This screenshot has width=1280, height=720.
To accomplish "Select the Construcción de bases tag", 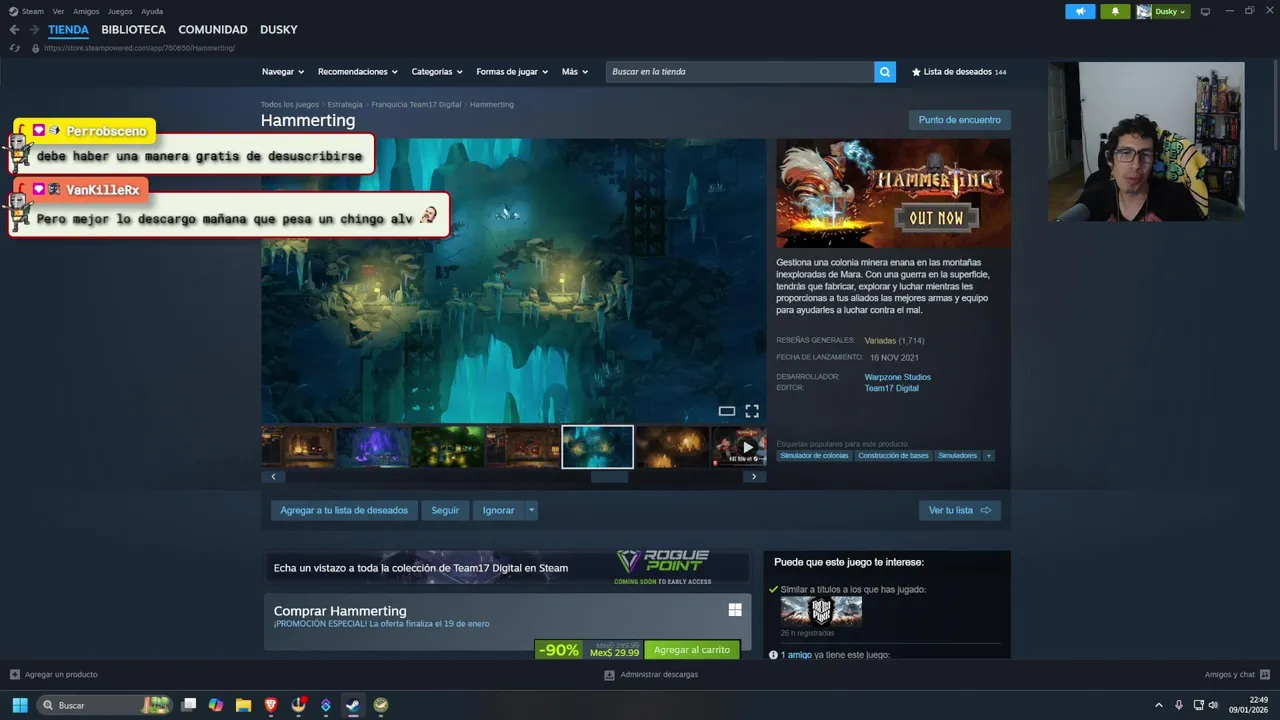I will point(893,456).
